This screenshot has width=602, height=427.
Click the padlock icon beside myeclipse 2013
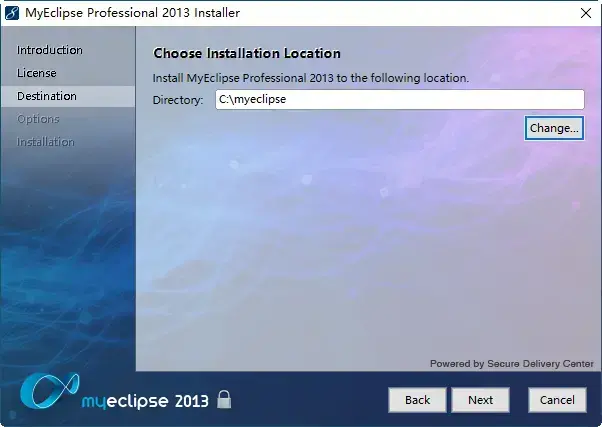(224, 399)
